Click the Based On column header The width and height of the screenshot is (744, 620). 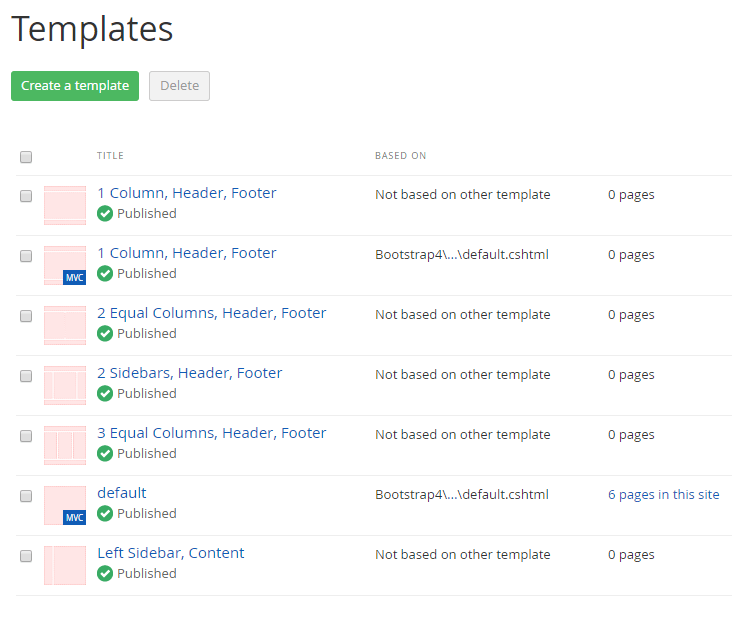400,156
